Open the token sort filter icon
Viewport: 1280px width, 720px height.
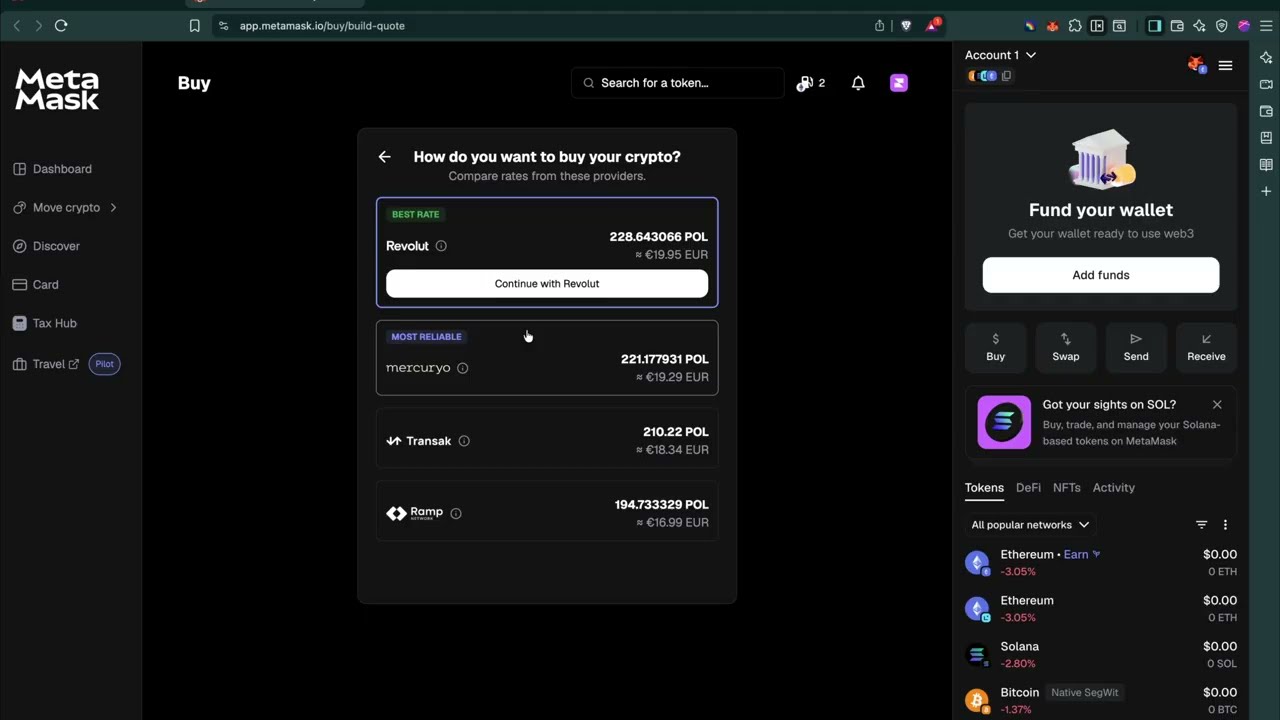point(1201,525)
